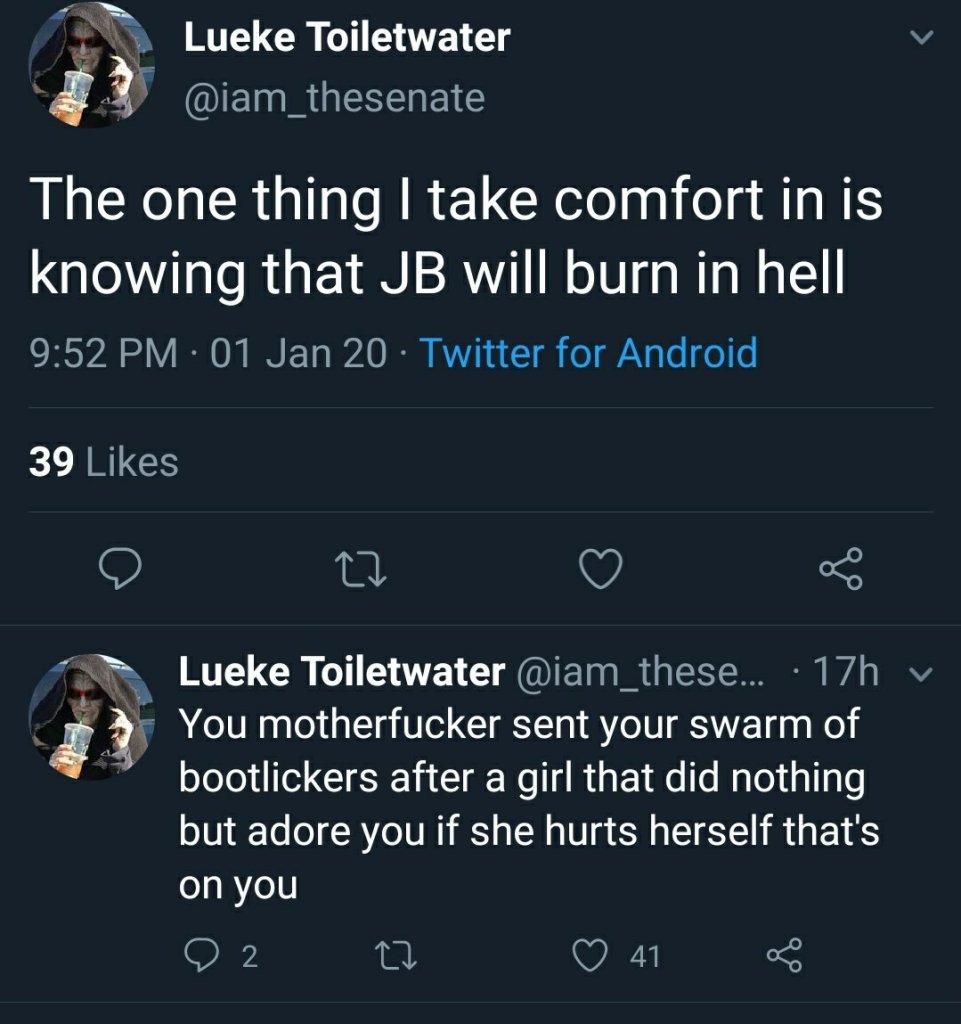Tap reply author's hooded avatar
This screenshot has width=961, height=1024.
[90, 717]
